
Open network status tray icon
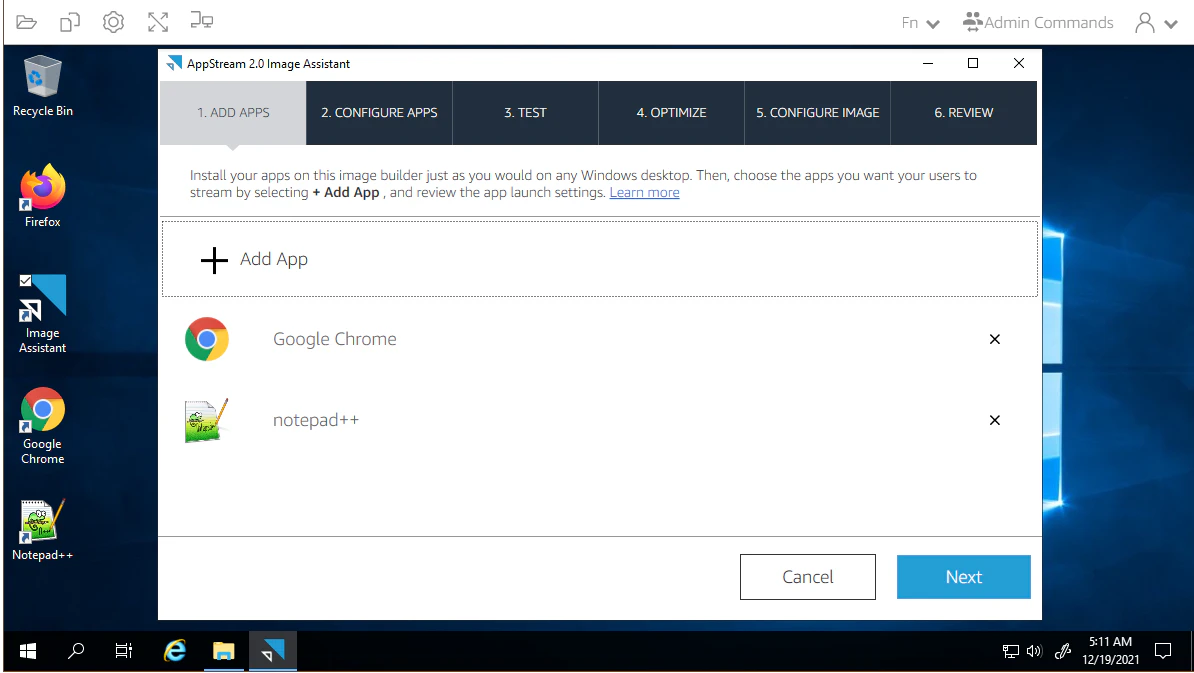1010,651
